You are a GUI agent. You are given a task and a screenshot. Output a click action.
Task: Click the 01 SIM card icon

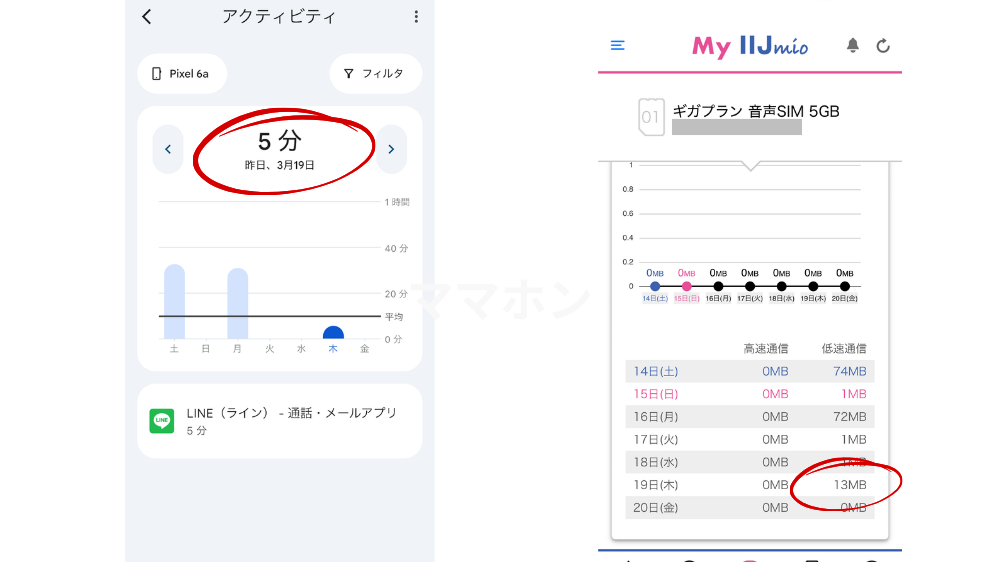pos(651,117)
